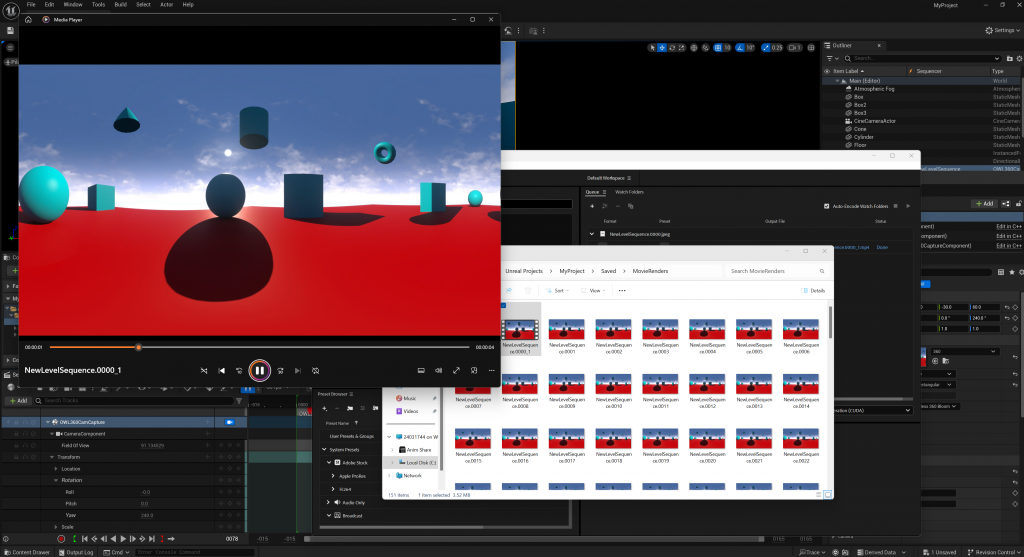Open the Edit menu in Unreal Editor
The width and height of the screenshot is (1024, 557).
pos(49,5)
